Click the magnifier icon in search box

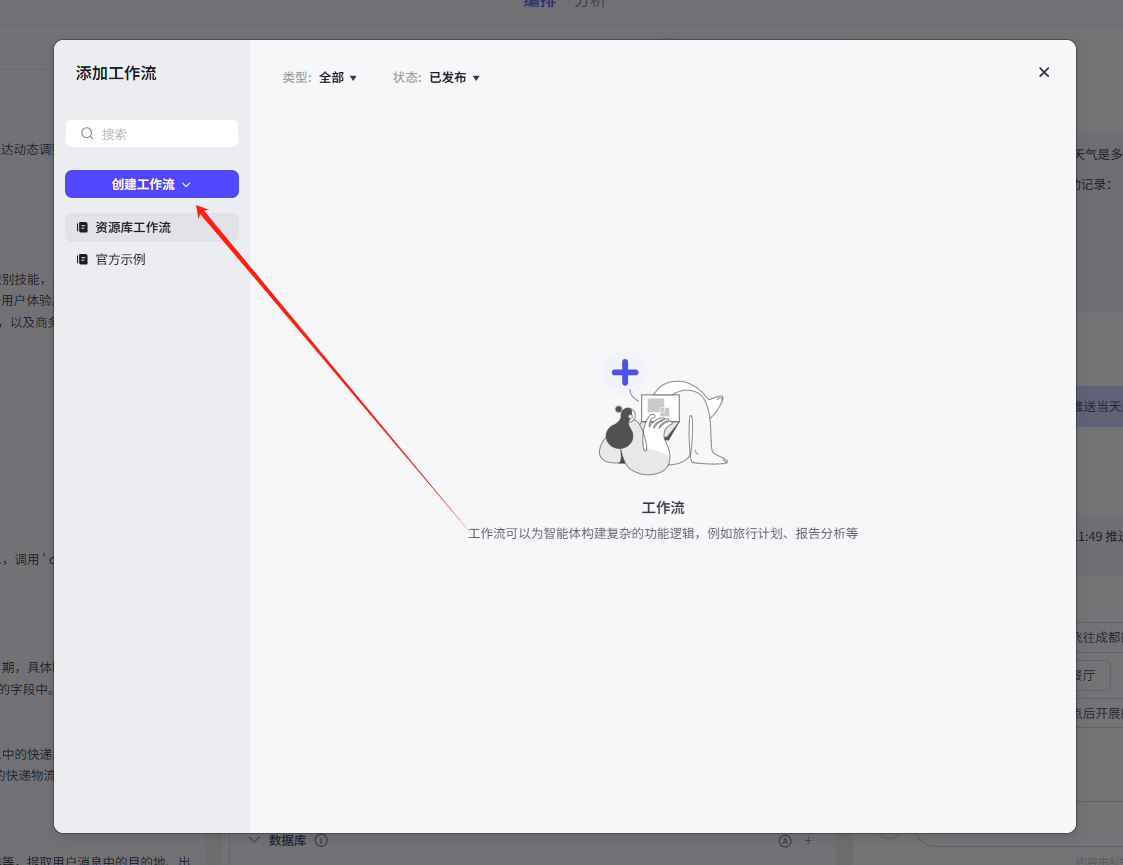tap(87, 134)
